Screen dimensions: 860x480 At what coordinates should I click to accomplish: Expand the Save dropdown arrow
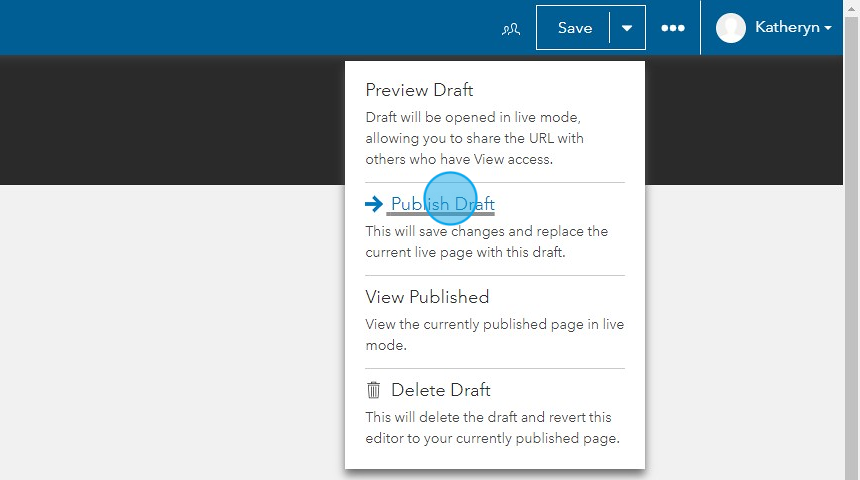click(x=627, y=27)
